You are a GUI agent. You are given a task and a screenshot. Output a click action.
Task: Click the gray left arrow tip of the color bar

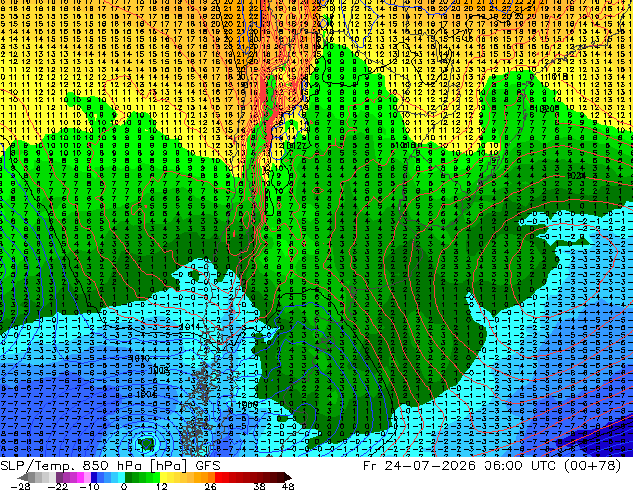coord(22,477)
